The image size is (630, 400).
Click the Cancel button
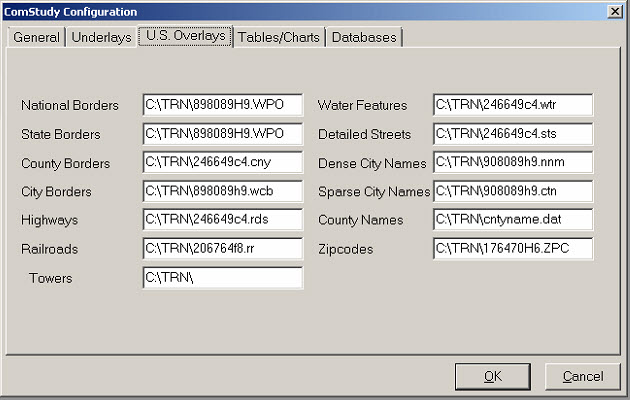(583, 376)
